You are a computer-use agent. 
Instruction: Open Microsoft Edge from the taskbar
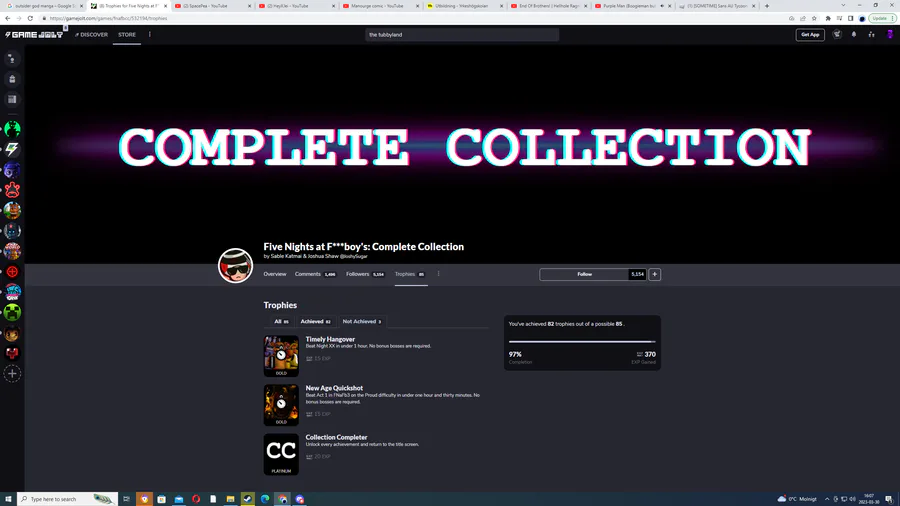click(265, 499)
